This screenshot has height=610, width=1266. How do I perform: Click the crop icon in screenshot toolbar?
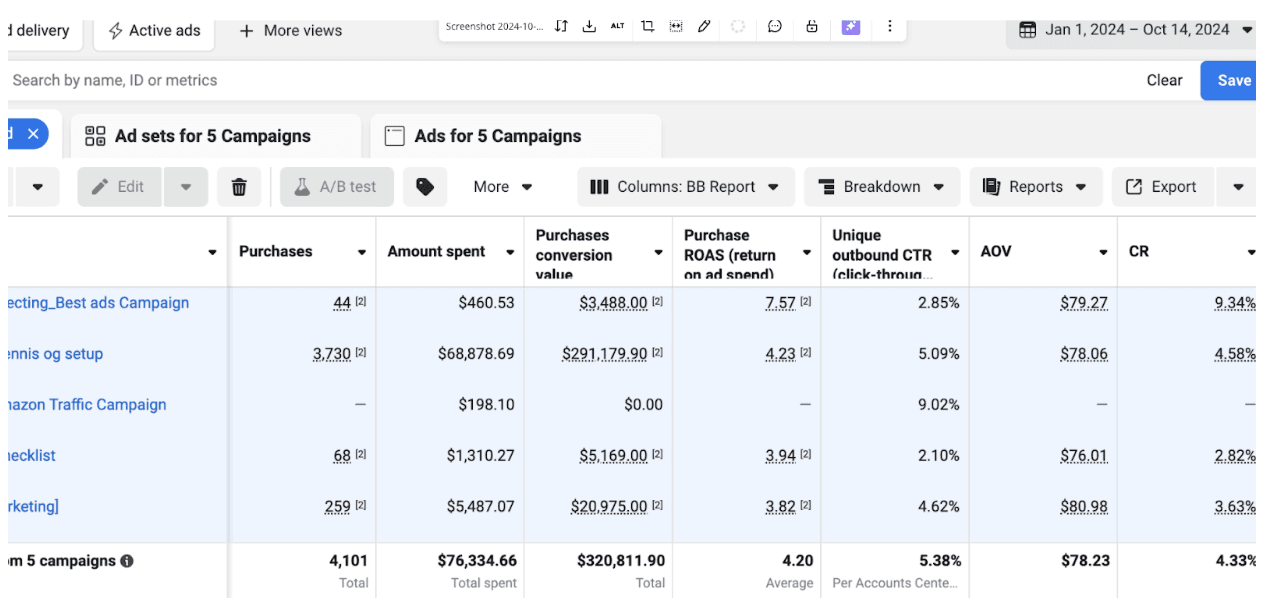[647, 27]
